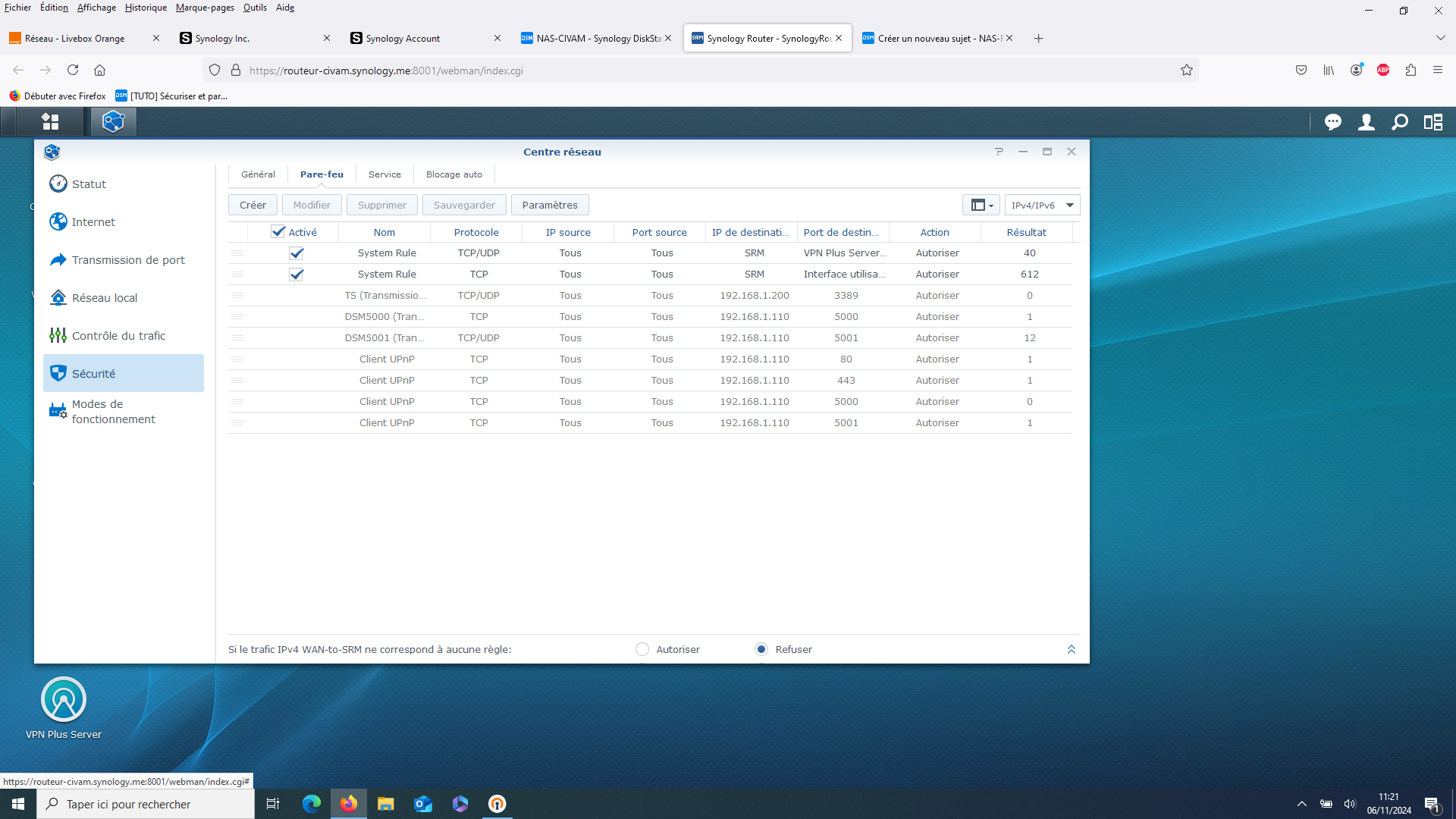Open user options person icon

point(1366,122)
